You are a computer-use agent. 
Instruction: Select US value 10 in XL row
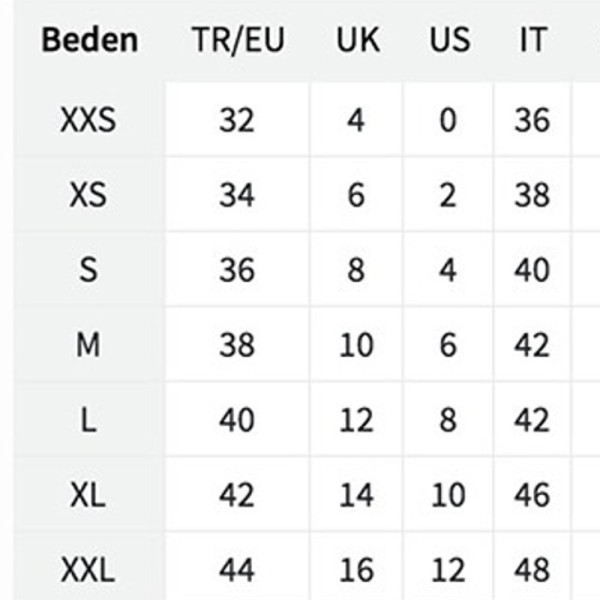(x=448, y=495)
